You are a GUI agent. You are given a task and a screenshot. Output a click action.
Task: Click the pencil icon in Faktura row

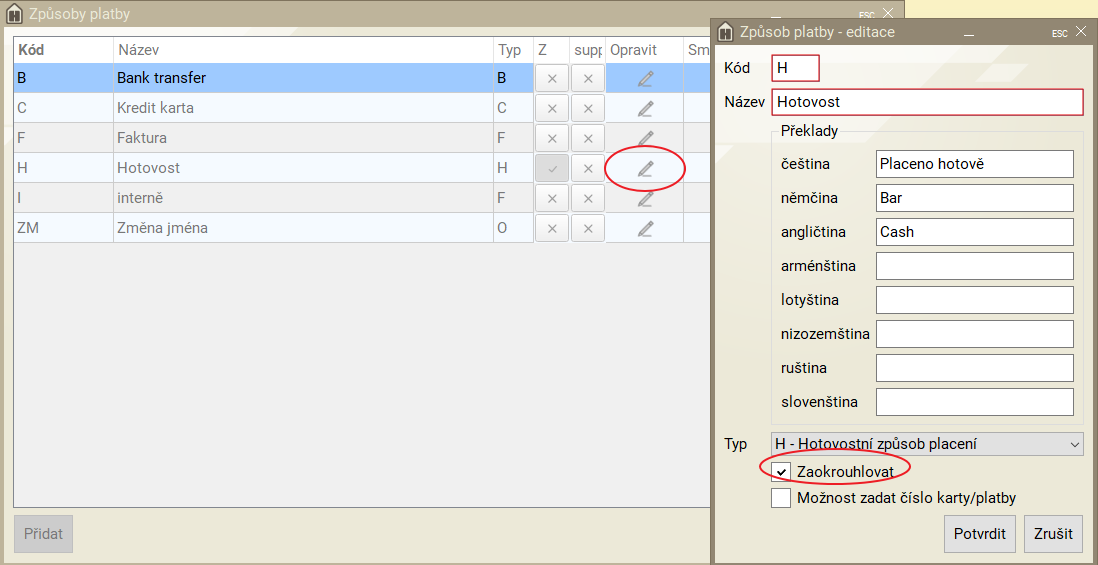645,138
